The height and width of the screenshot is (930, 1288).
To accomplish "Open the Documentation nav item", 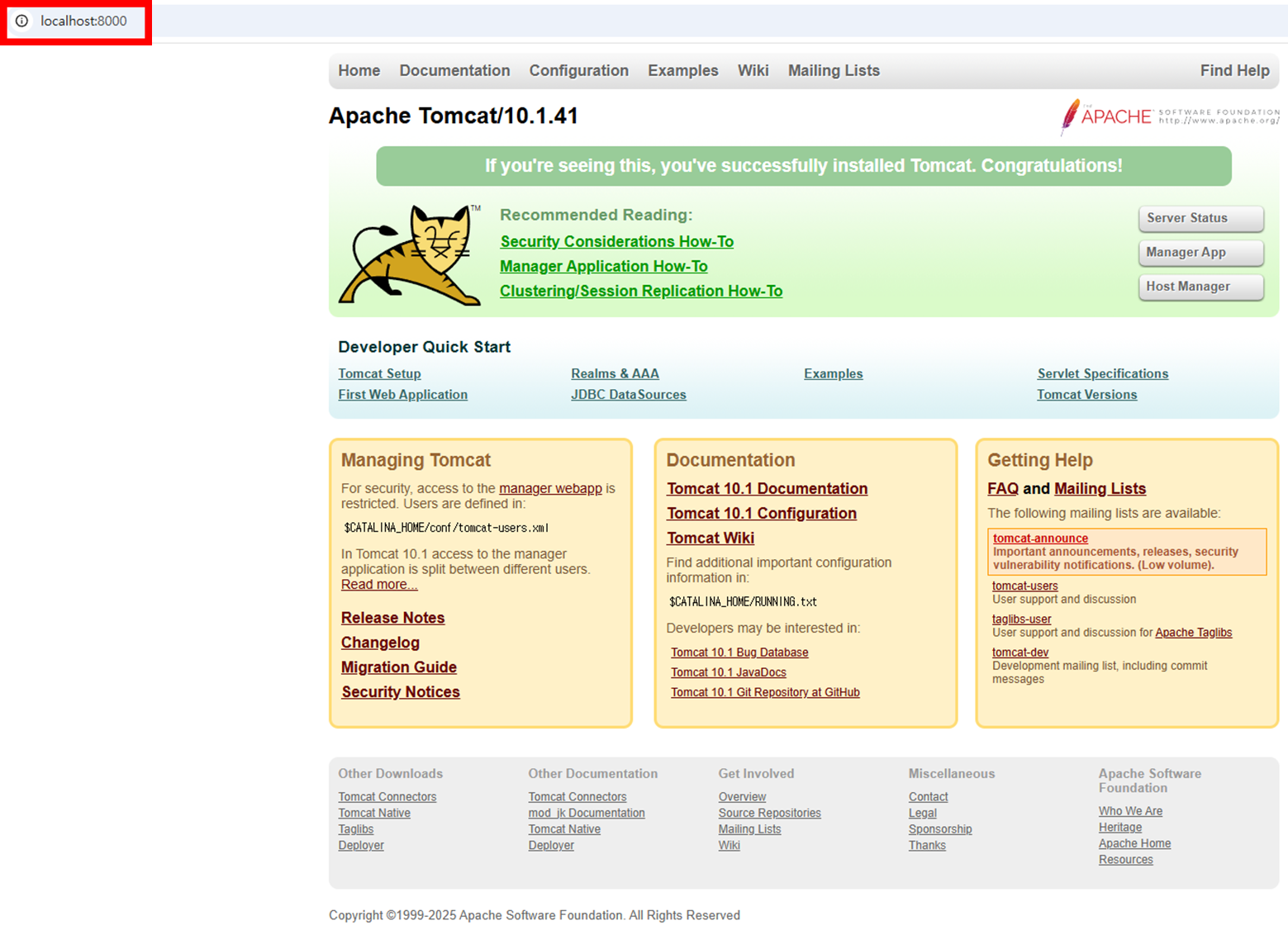I will pos(454,71).
